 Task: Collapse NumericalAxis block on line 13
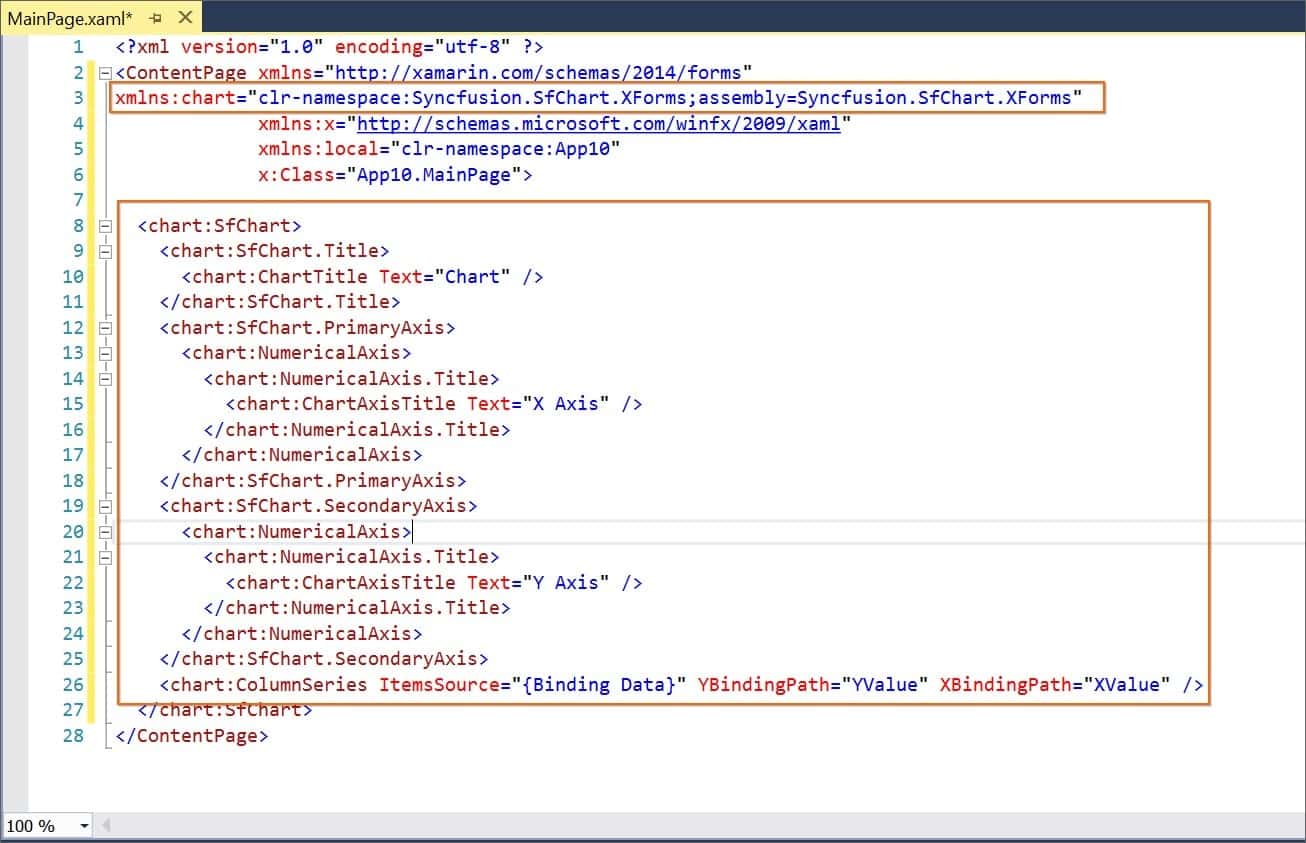click(x=106, y=353)
